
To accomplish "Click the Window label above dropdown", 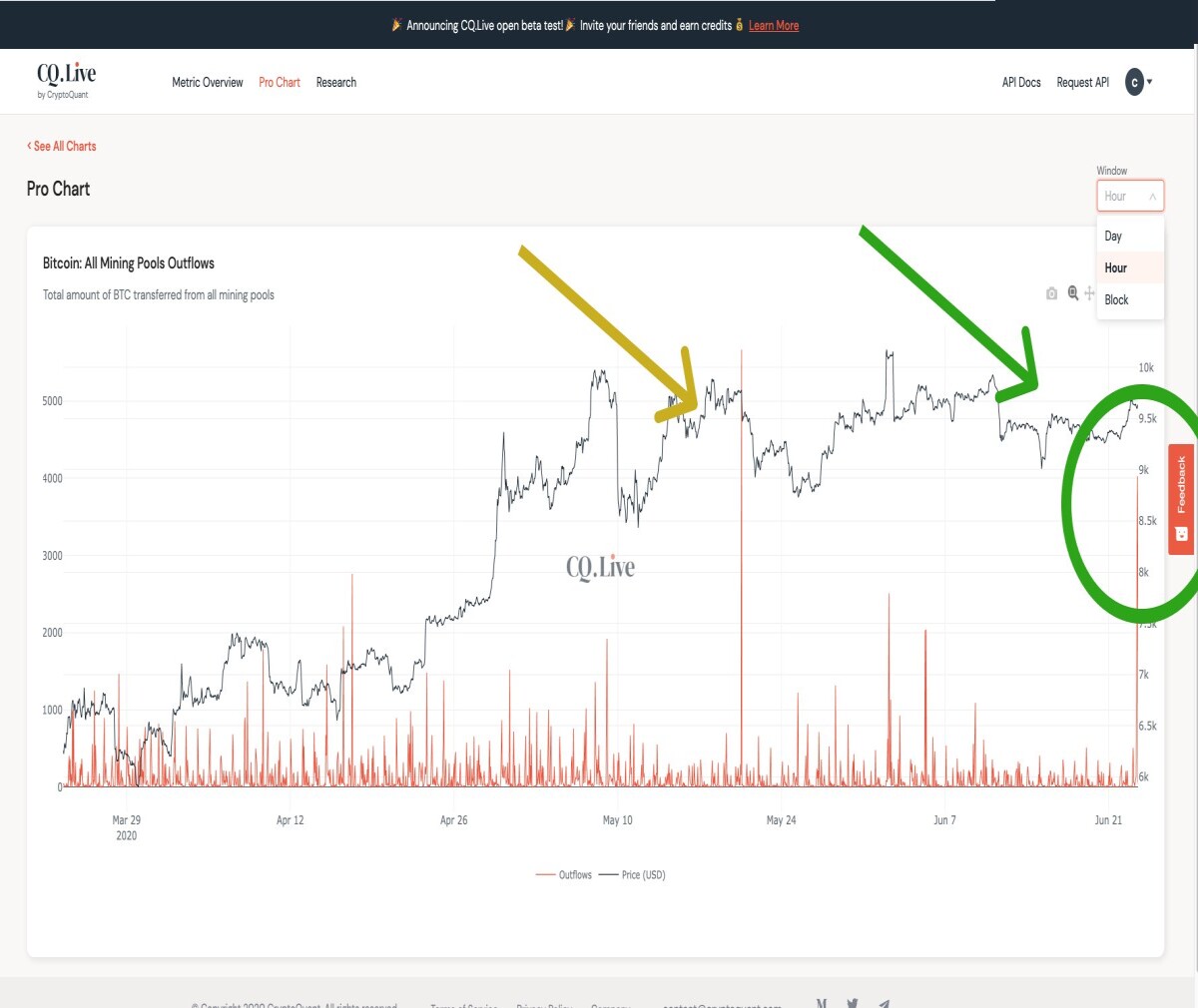I will pyautogui.click(x=1112, y=171).
